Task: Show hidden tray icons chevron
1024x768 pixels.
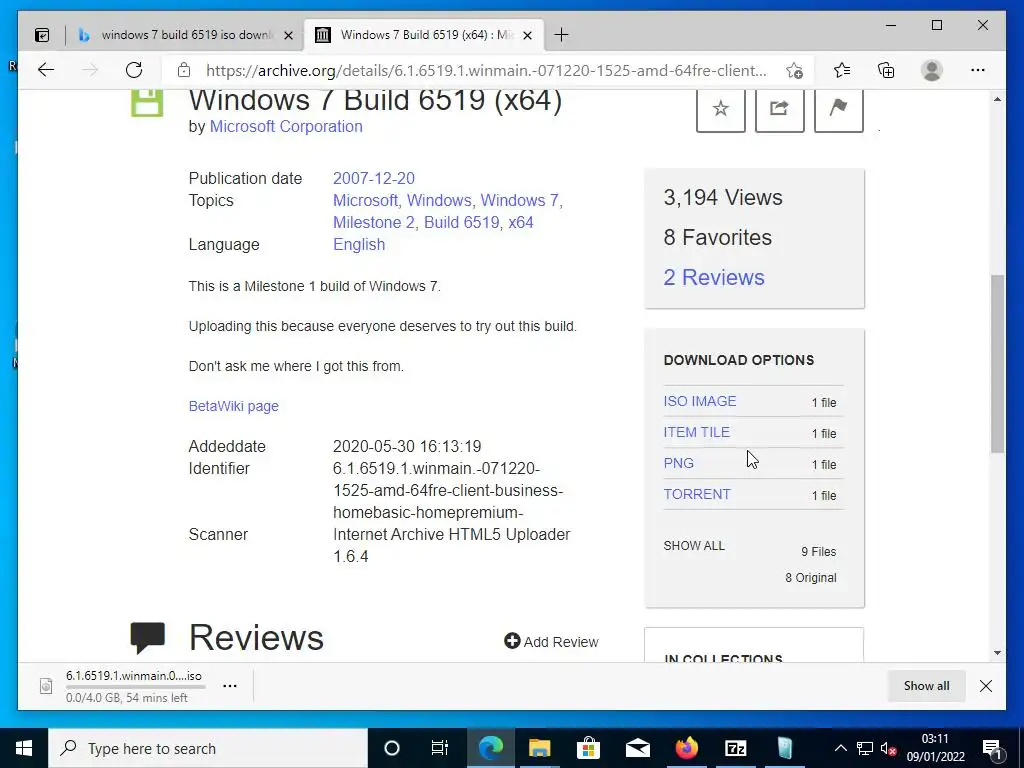Action: point(840,748)
